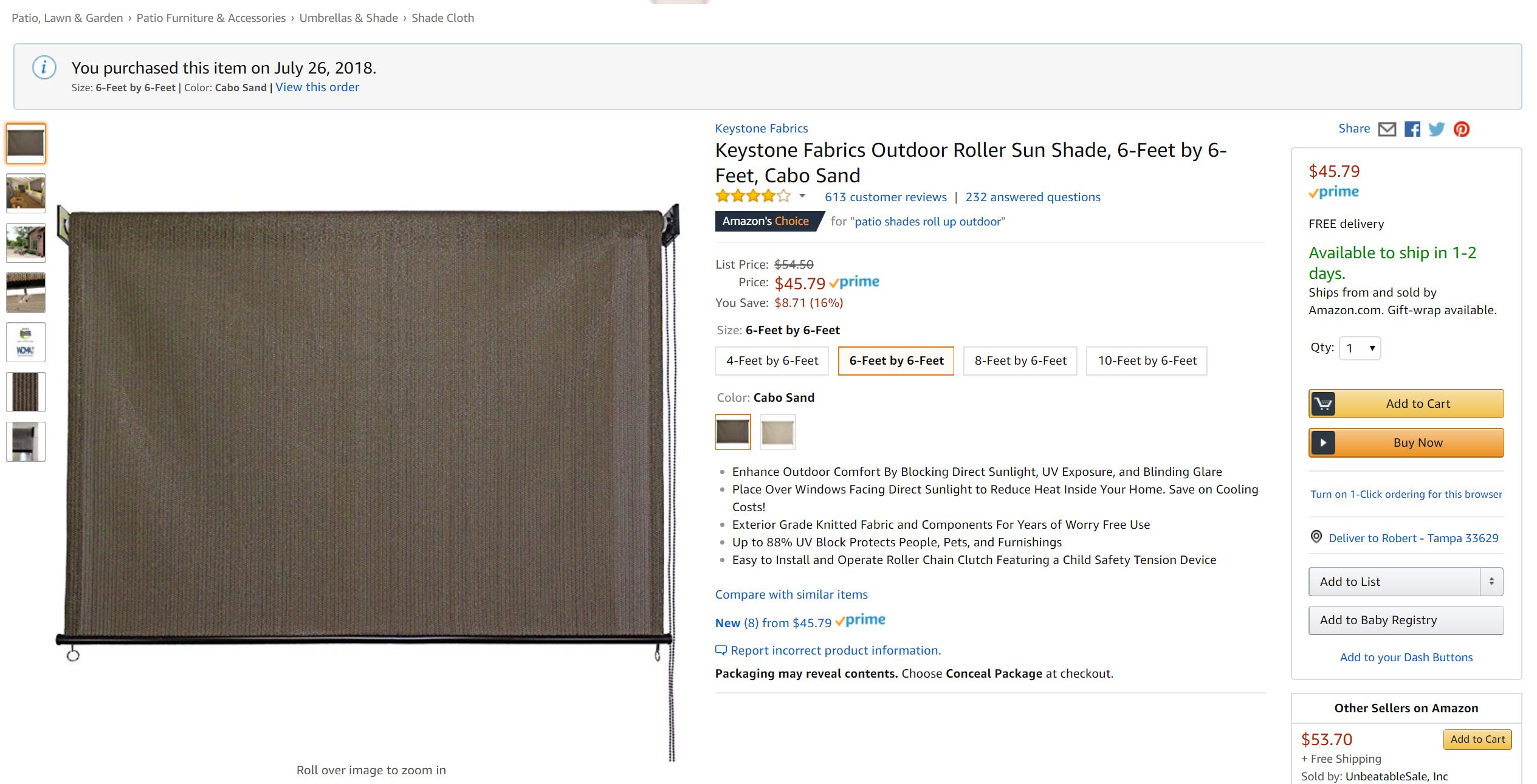Share product via email icon
The image size is (1537, 784).
coord(1387,129)
